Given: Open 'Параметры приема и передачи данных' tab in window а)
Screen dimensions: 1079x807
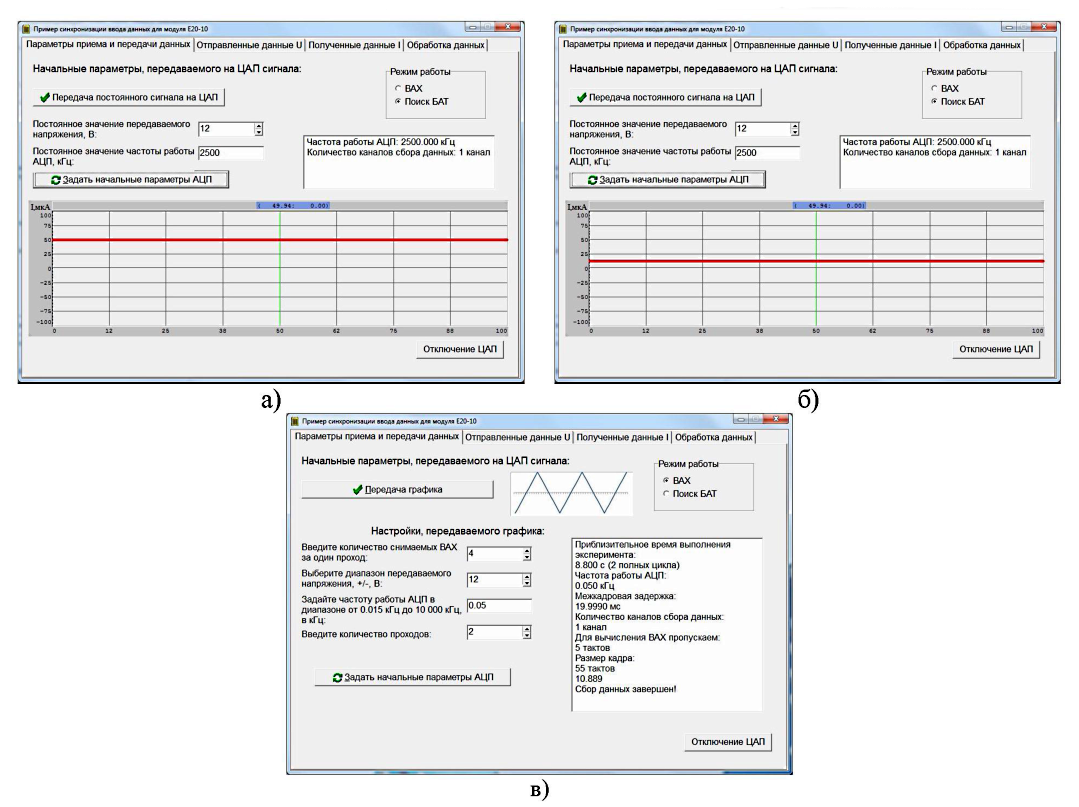Looking at the screenshot, I should (108, 44).
